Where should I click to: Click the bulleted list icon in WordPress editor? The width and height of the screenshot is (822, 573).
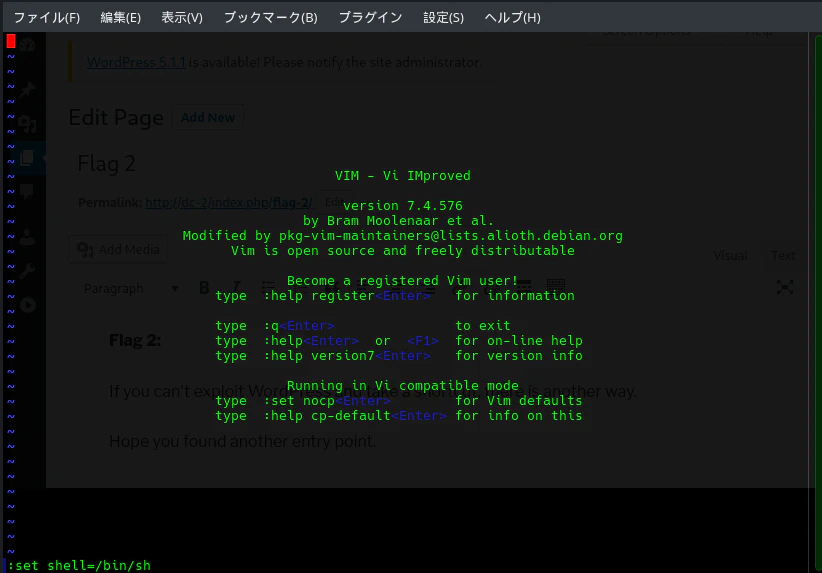(x=268, y=287)
